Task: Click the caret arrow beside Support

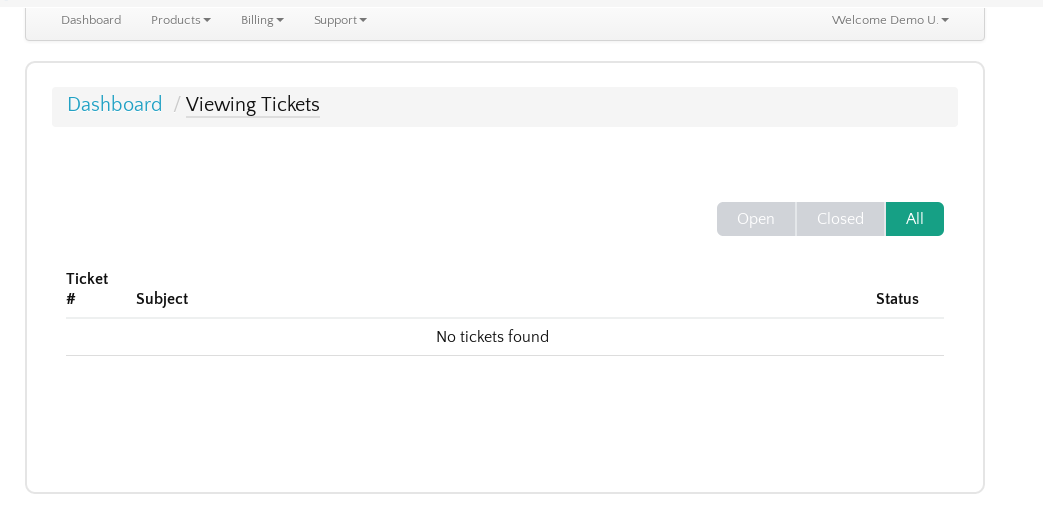Action: tap(363, 20)
